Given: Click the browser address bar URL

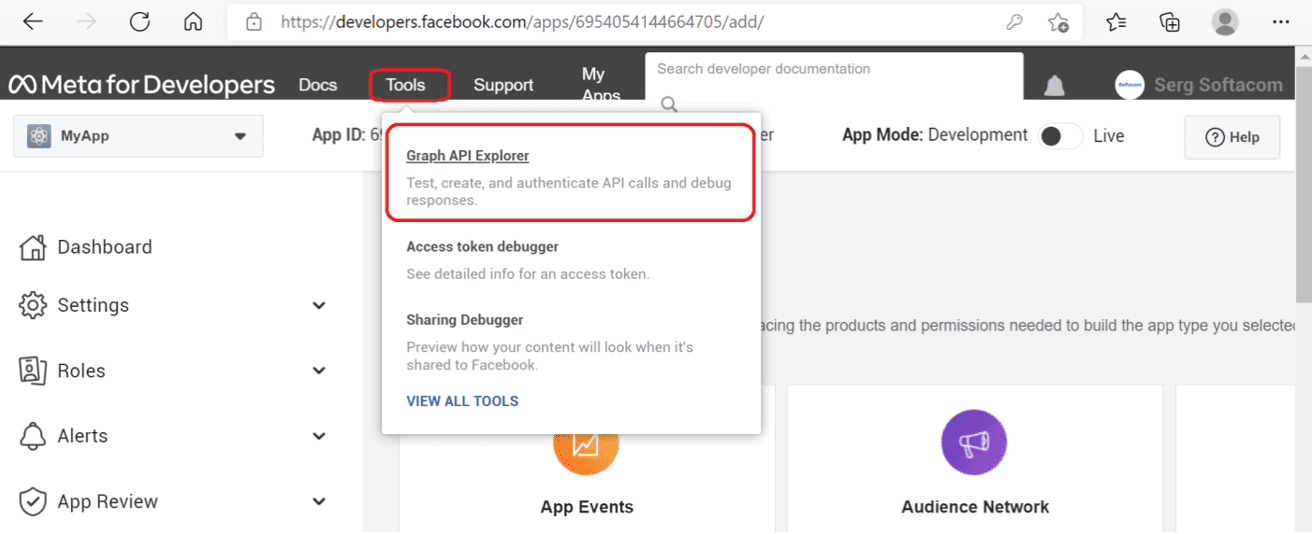Looking at the screenshot, I should point(522,22).
